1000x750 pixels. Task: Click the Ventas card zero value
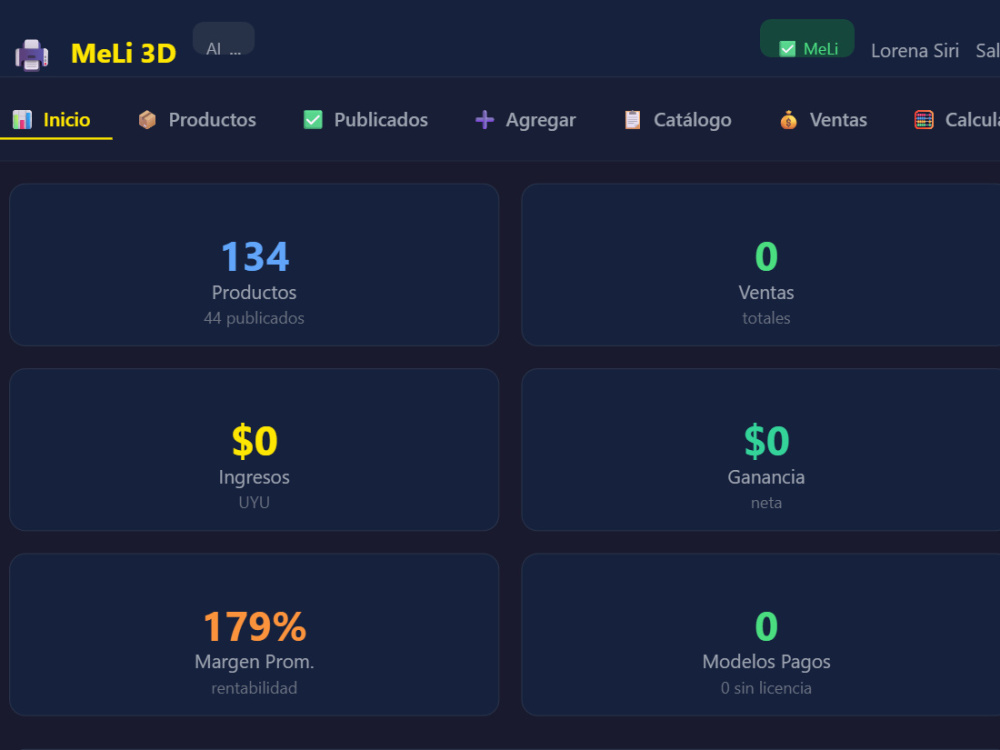point(766,257)
